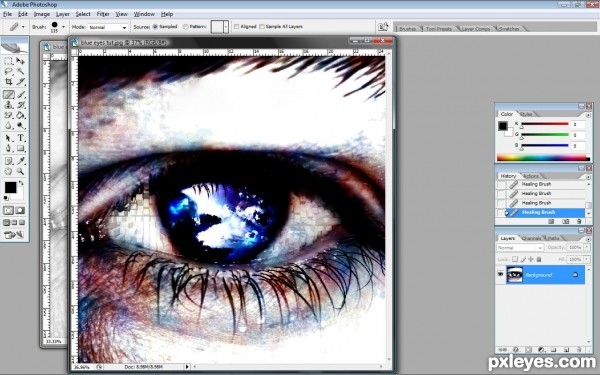
Task: Reset default foreground and background colors
Action: tap(6, 198)
